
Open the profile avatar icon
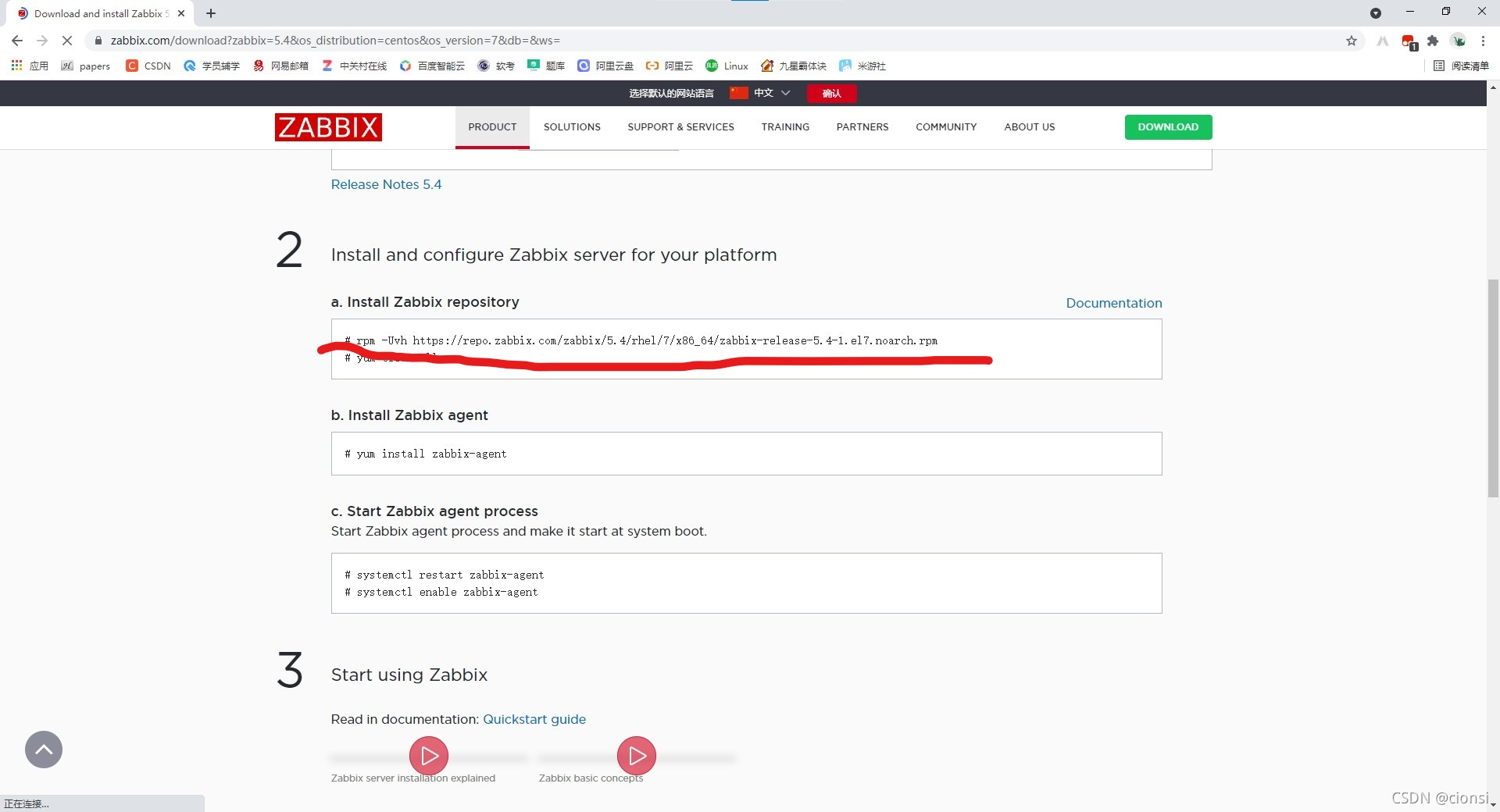click(x=1459, y=41)
